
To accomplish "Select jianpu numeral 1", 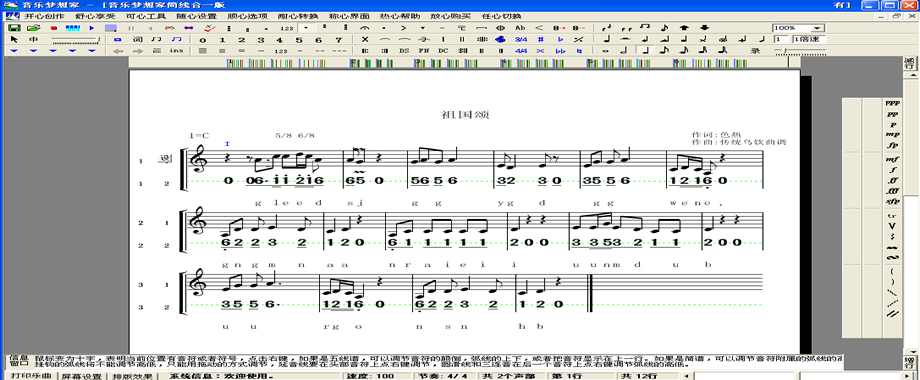I will [222, 40].
